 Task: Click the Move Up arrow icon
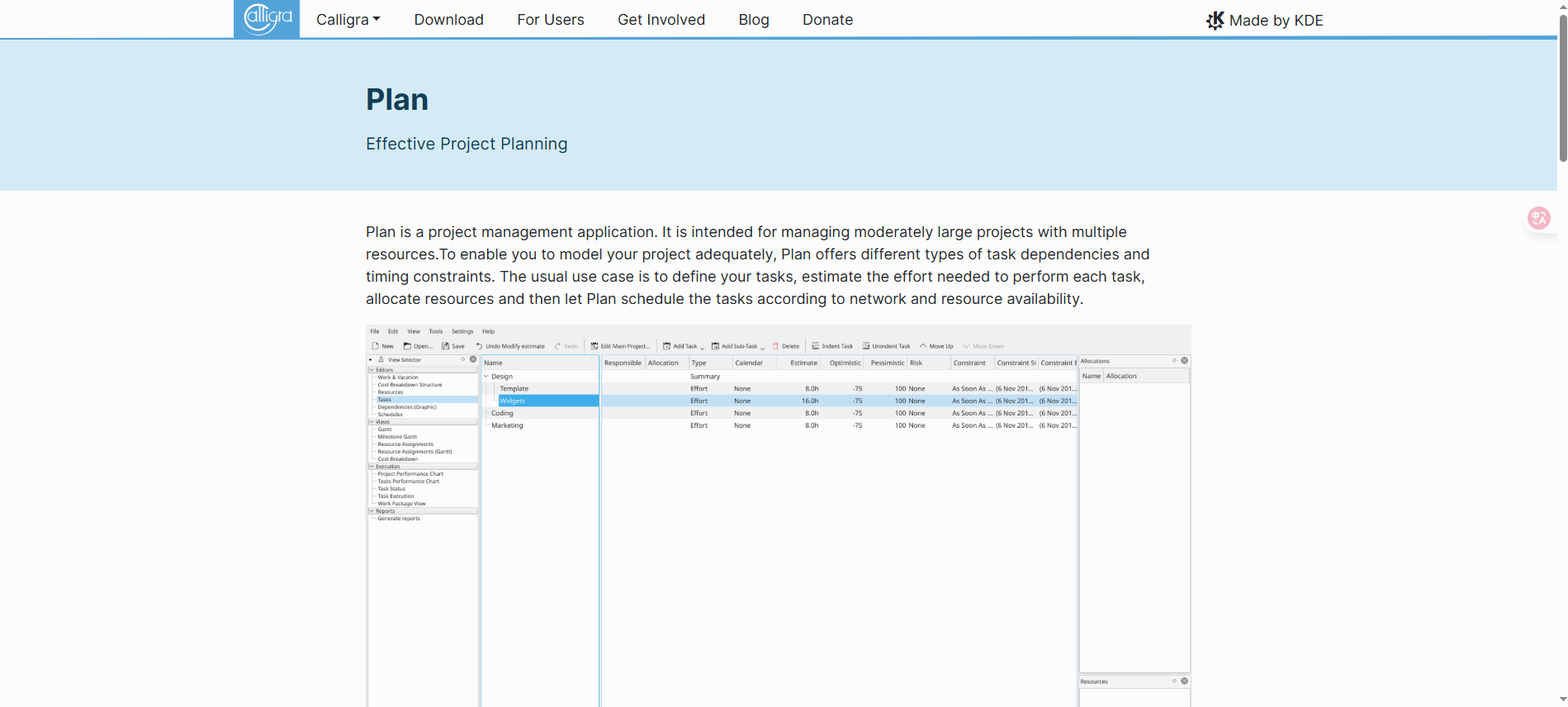pyautogui.click(x=923, y=346)
